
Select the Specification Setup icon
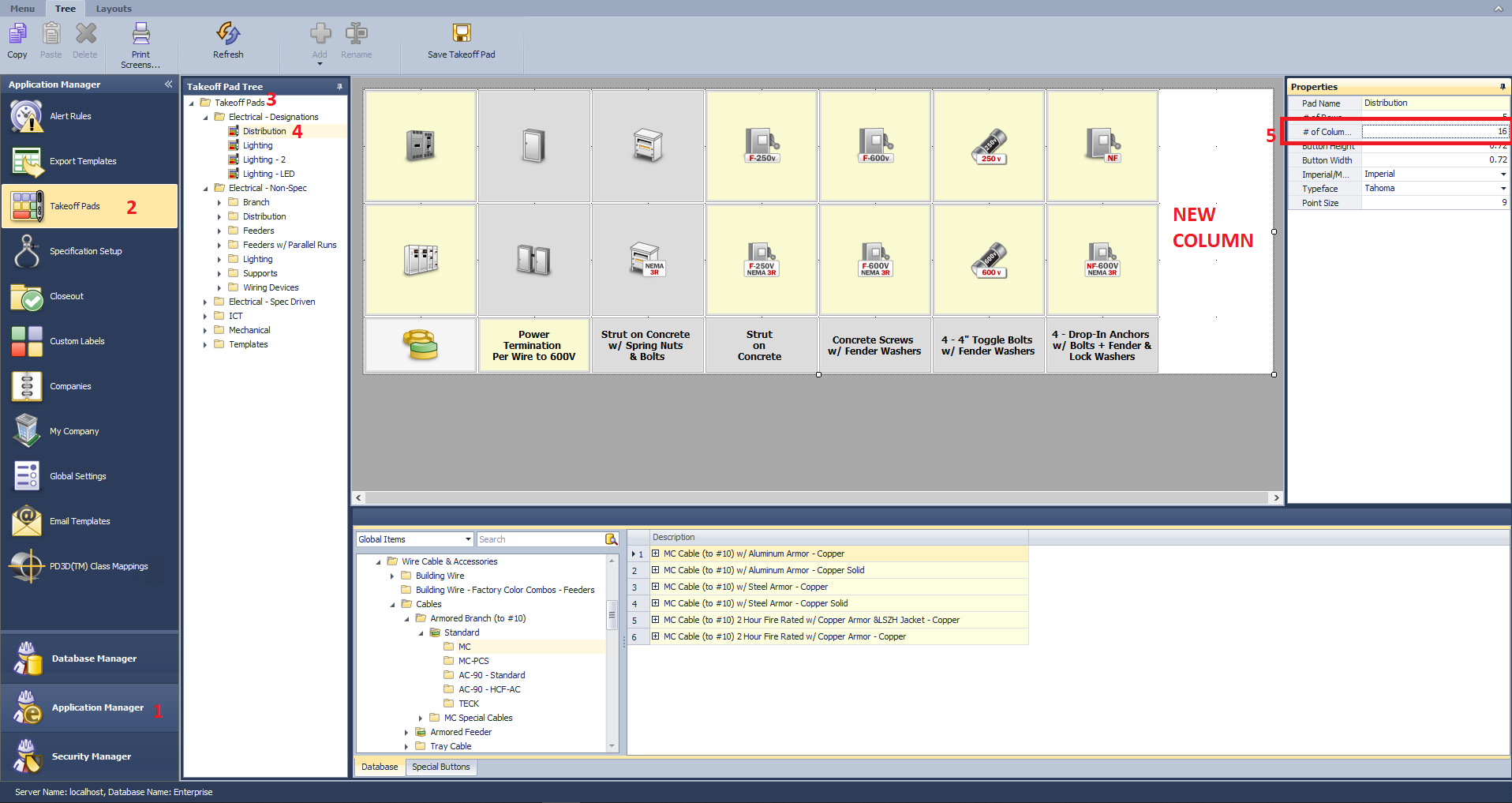pyautogui.click(x=85, y=250)
